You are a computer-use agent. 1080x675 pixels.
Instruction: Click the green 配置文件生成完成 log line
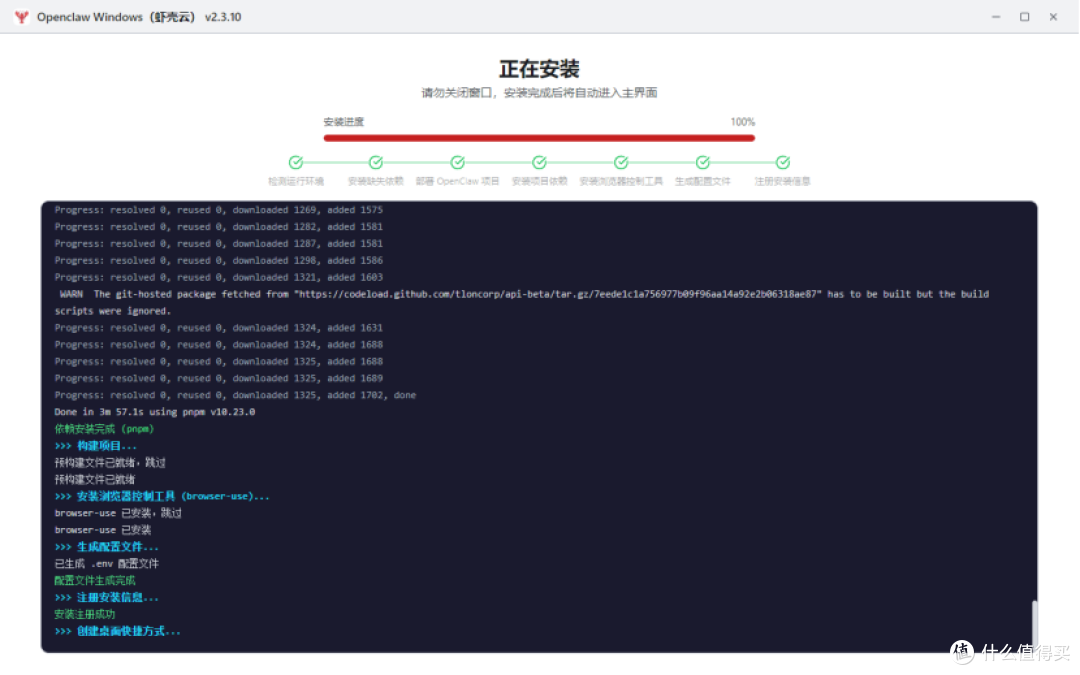[95, 581]
